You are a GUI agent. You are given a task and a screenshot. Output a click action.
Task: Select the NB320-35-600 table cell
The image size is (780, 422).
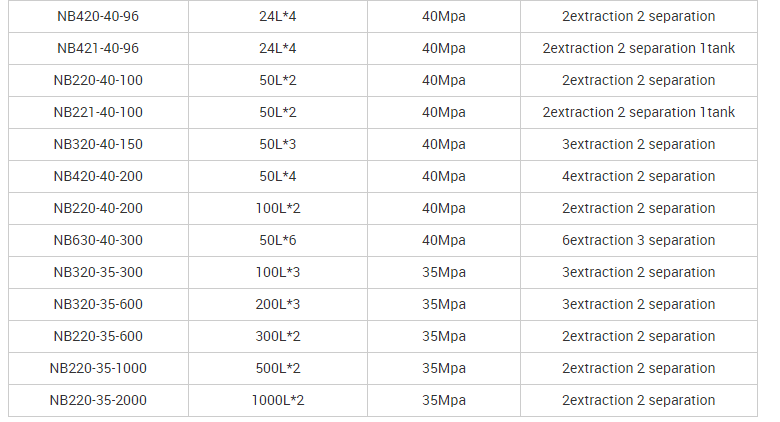click(x=98, y=304)
